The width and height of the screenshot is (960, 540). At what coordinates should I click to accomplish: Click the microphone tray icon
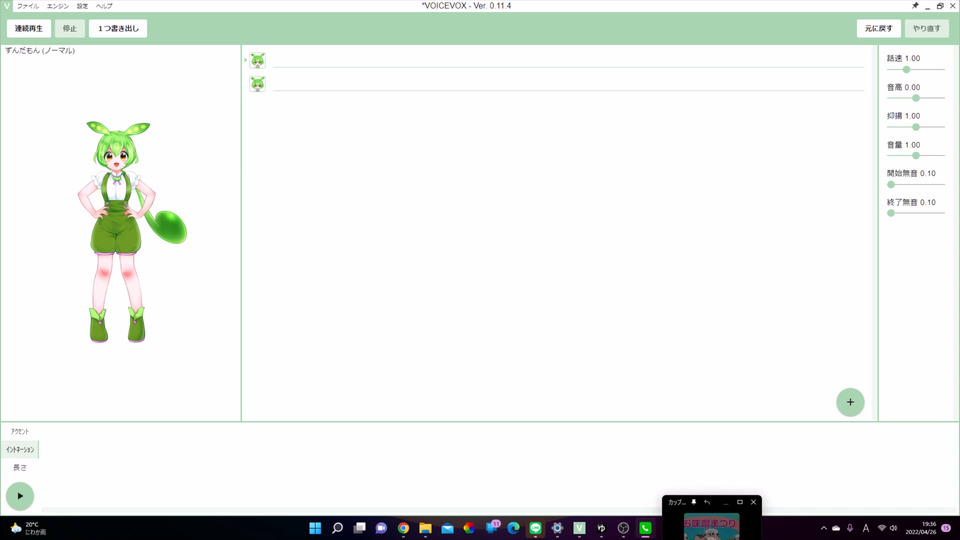(x=850, y=528)
